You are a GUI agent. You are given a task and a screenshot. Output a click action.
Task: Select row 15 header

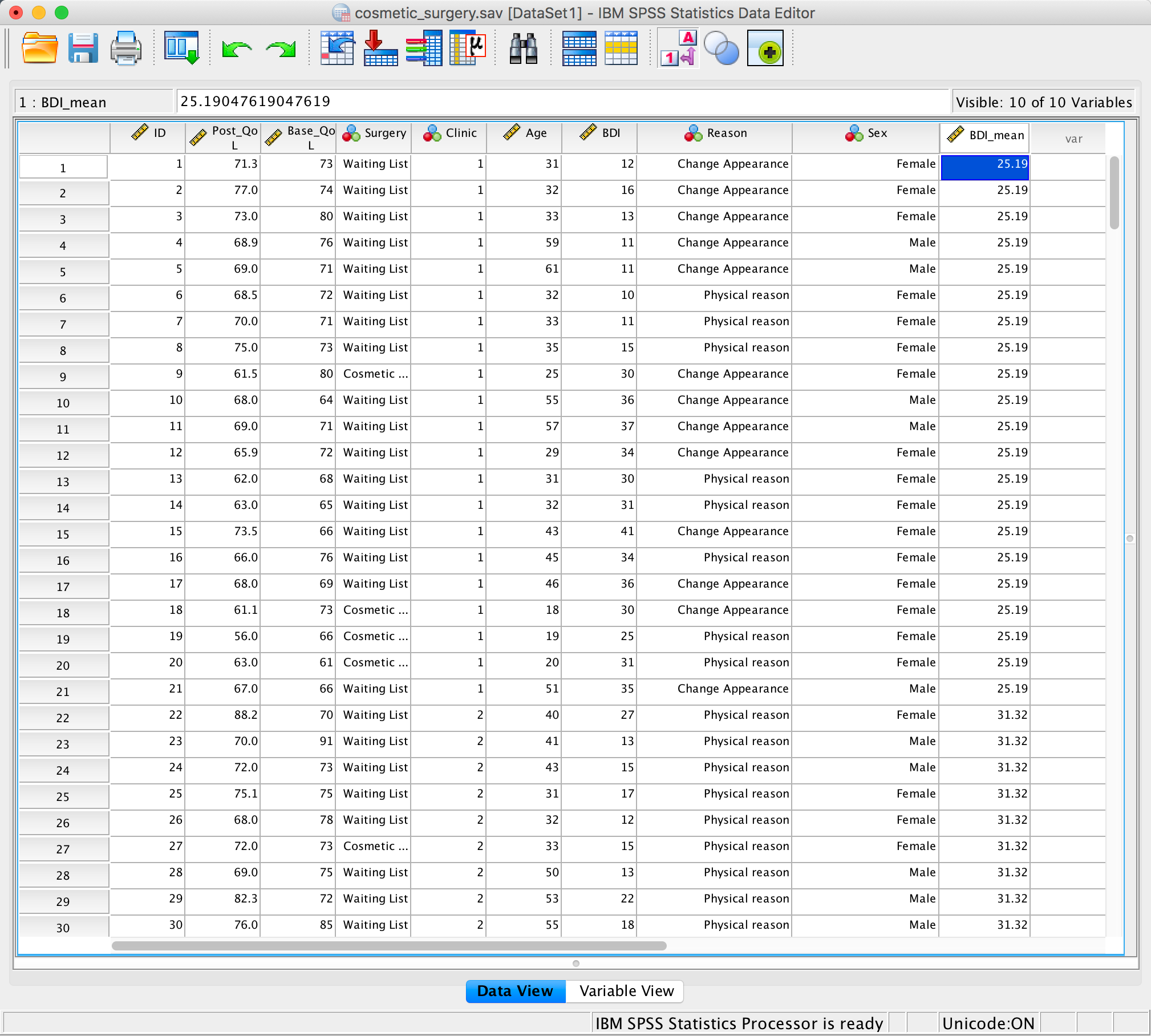pyautogui.click(x=63, y=535)
